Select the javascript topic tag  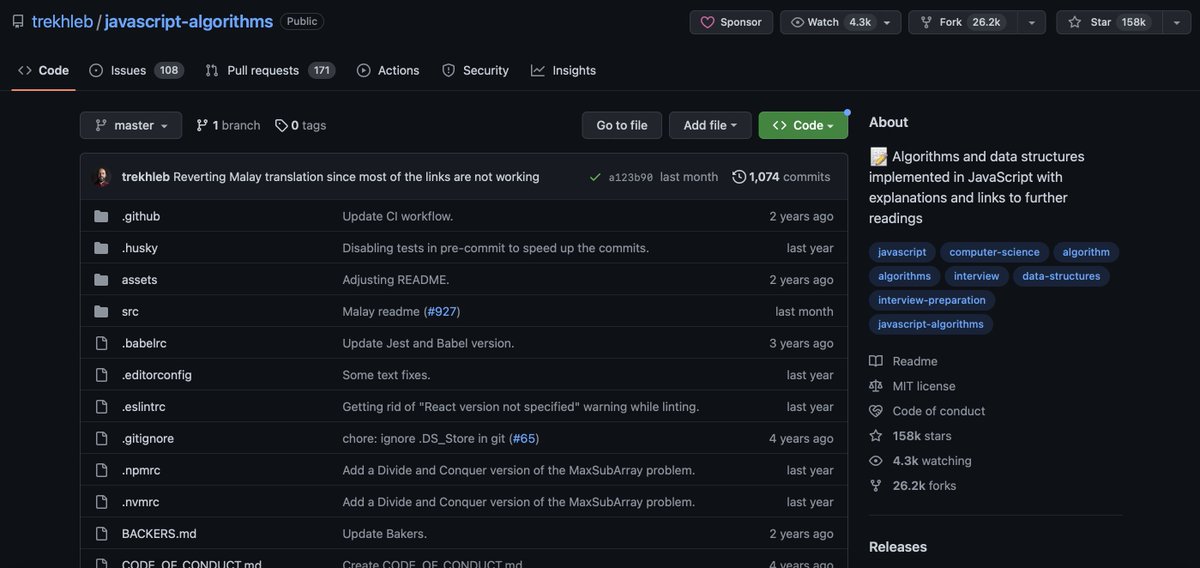point(902,252)
